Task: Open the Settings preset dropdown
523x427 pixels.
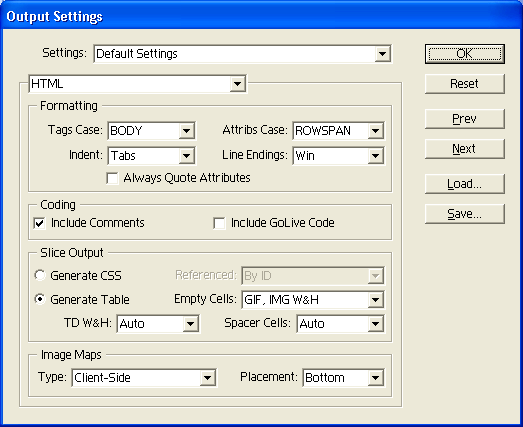Action: coord(242,54)
